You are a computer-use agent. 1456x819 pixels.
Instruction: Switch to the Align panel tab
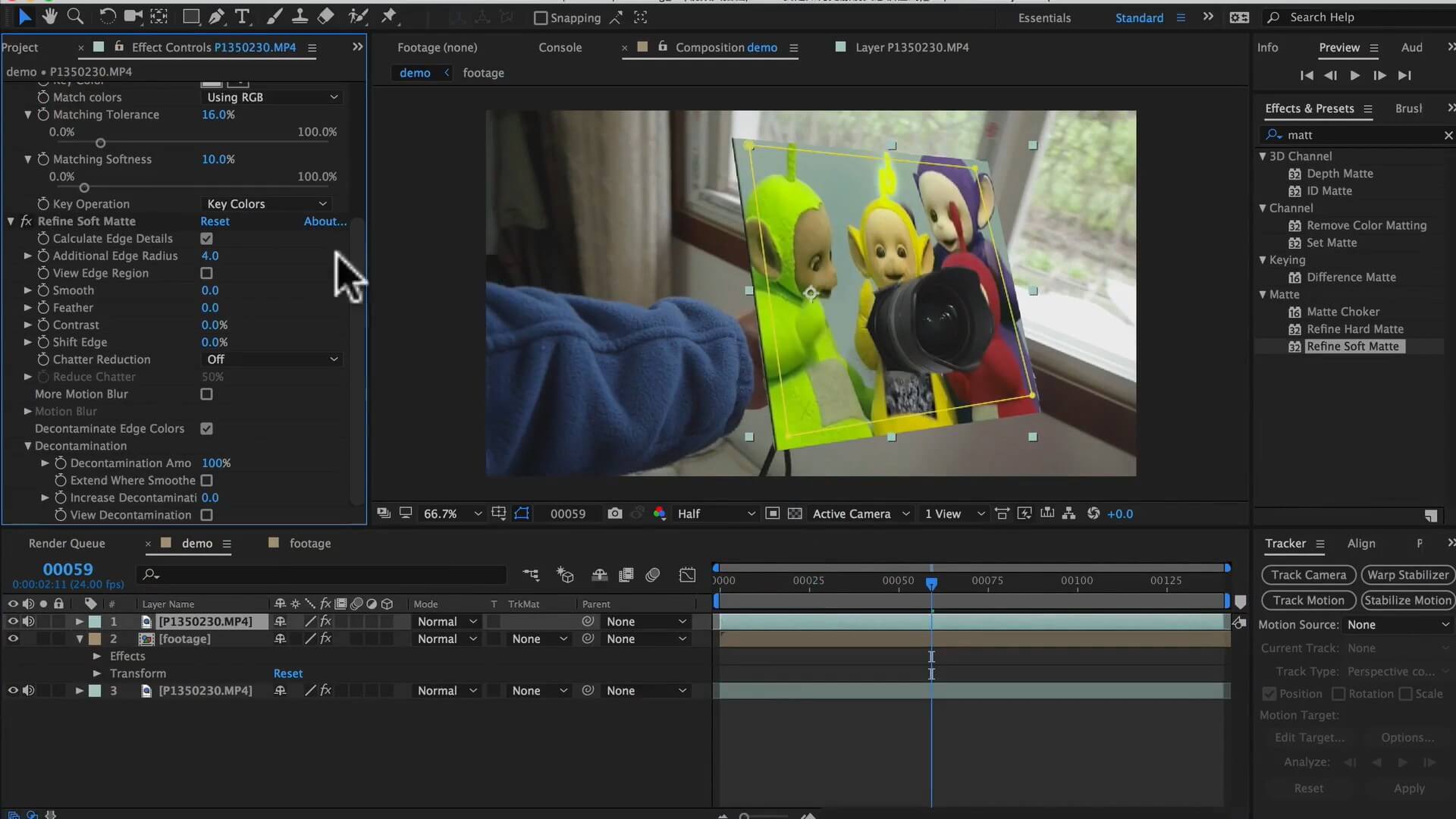click(x=1360, y=543)
